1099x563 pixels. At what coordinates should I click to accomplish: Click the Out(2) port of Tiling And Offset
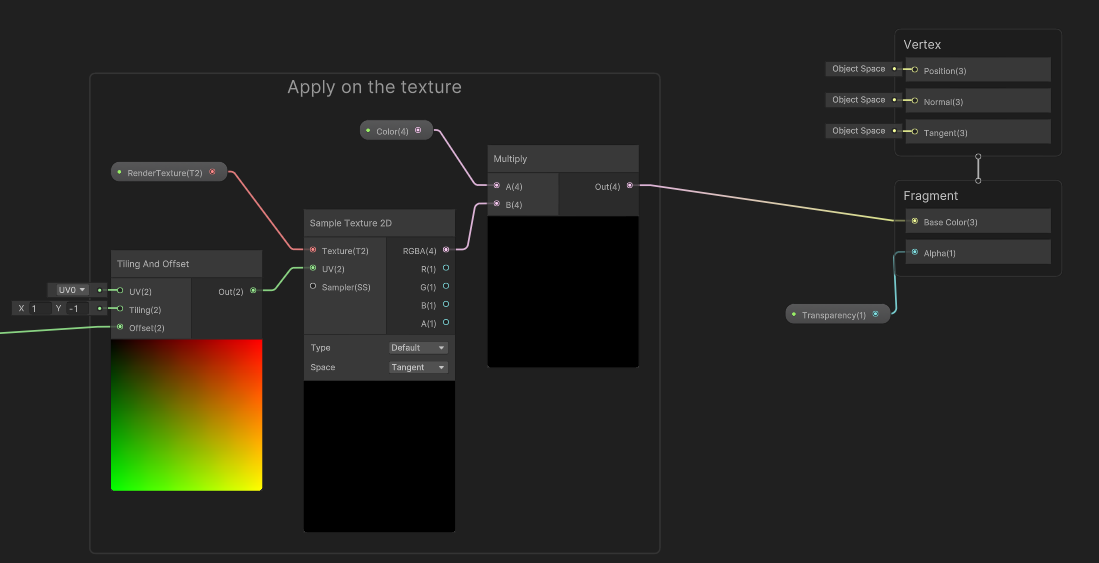coord(253,291)
